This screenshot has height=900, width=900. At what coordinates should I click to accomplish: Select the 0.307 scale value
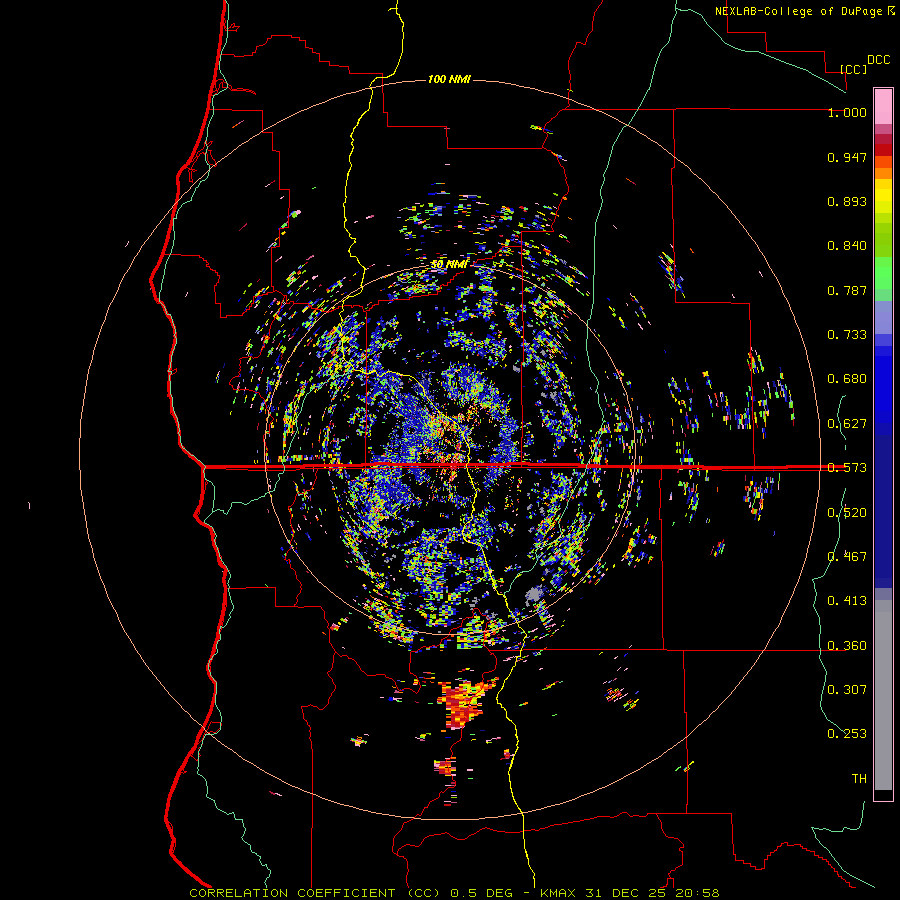click(x=847, y=690)
